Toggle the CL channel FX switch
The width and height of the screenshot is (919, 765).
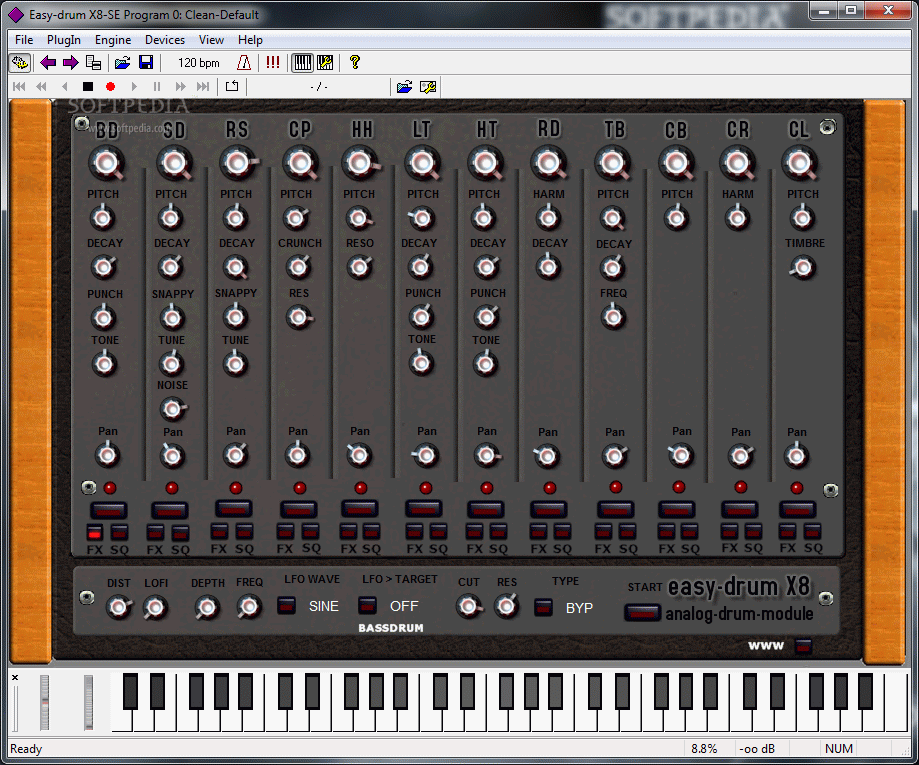click(787, 531)
